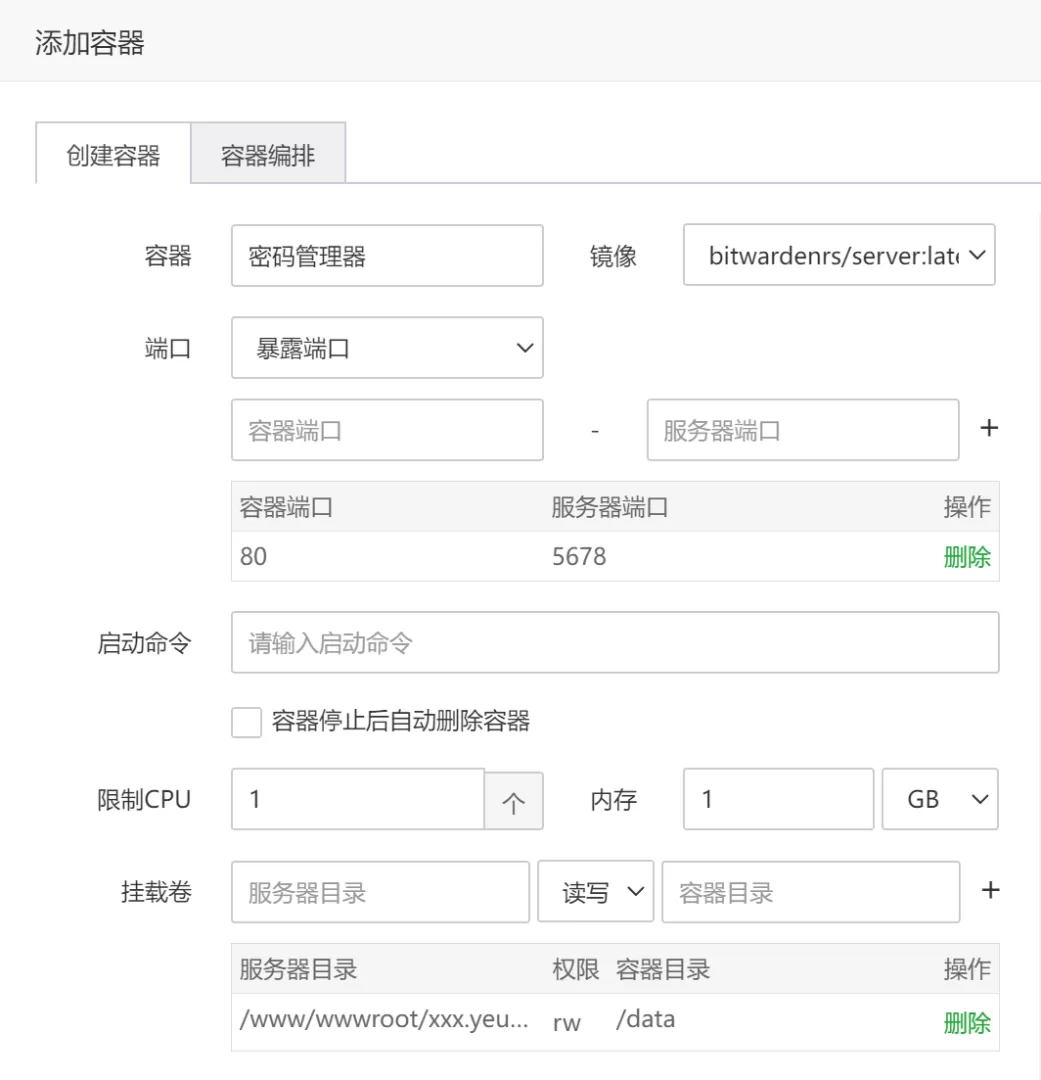The width and height of the screenshot is (1041, 1080).
Task: Switch to the 容器编排 tab
Action: click(x=268, y=155)
